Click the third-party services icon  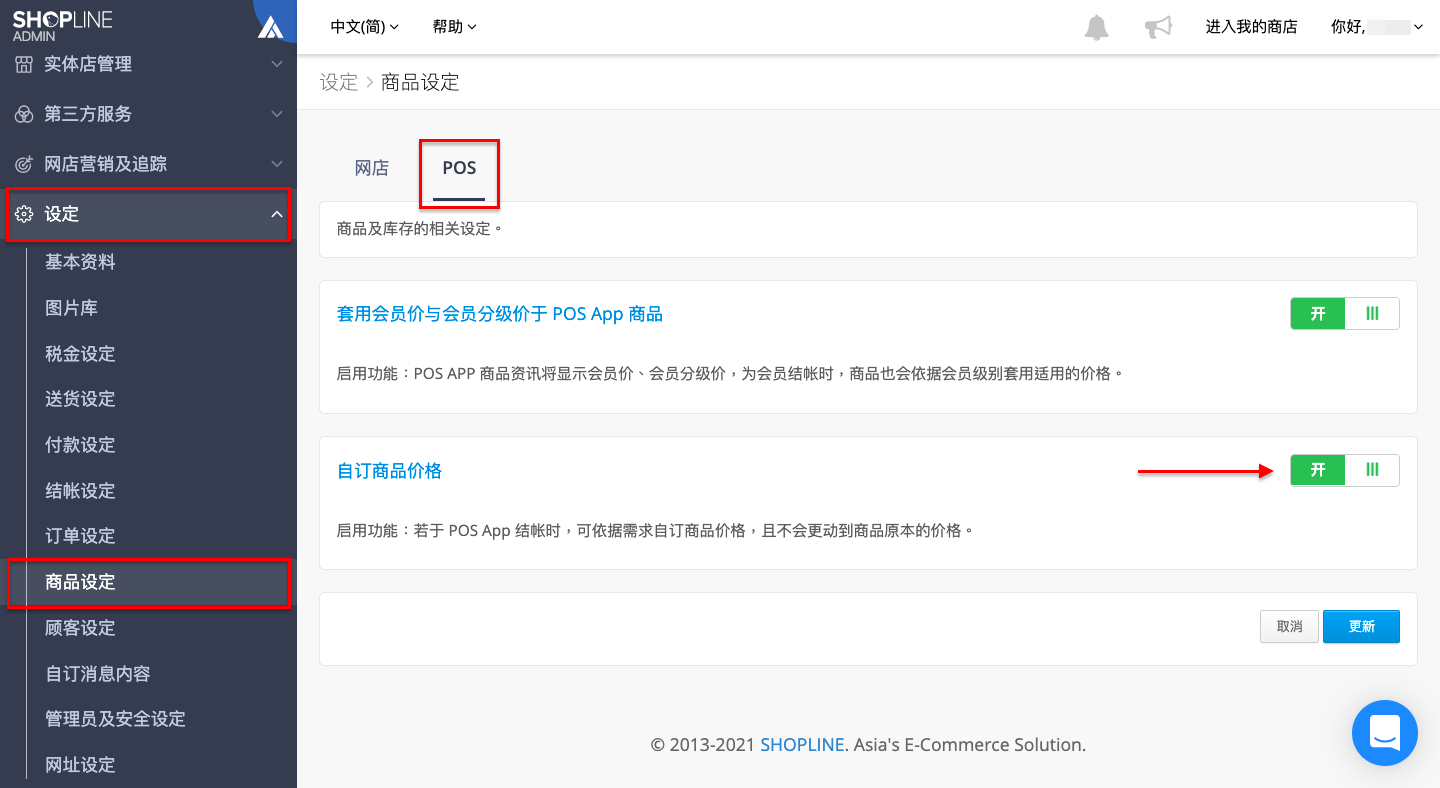tap(23, 114)
